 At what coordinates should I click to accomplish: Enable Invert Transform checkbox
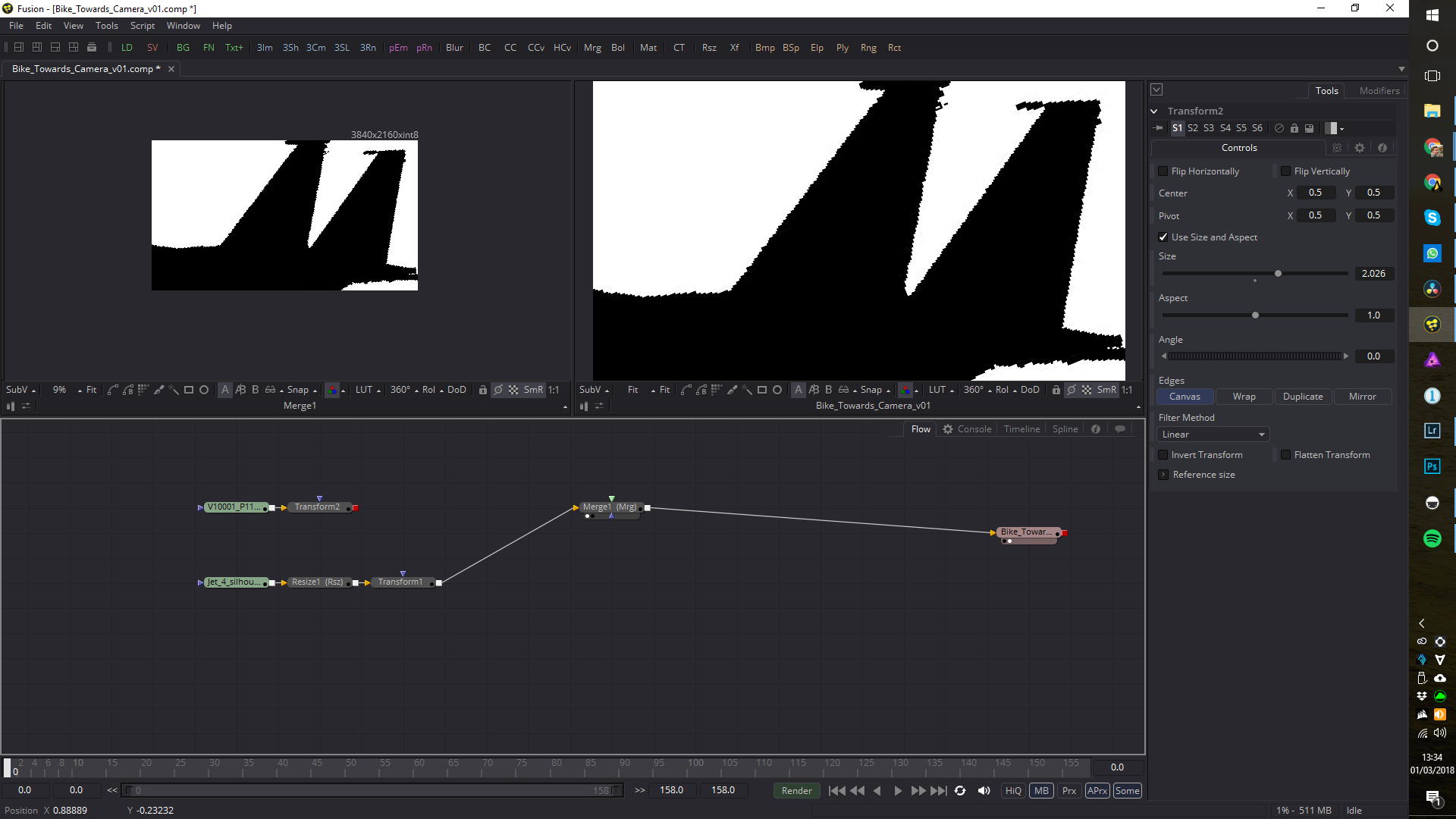[1163, 455]
